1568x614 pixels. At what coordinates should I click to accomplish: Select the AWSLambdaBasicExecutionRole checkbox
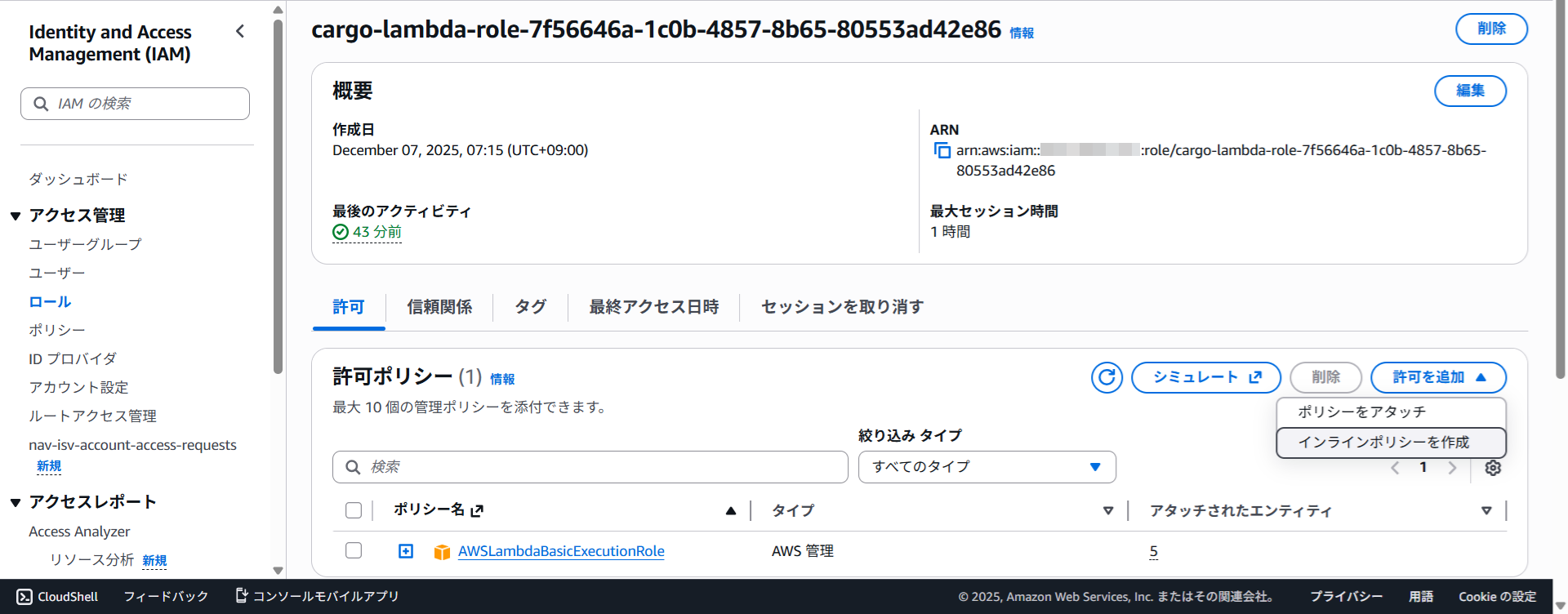354,550
